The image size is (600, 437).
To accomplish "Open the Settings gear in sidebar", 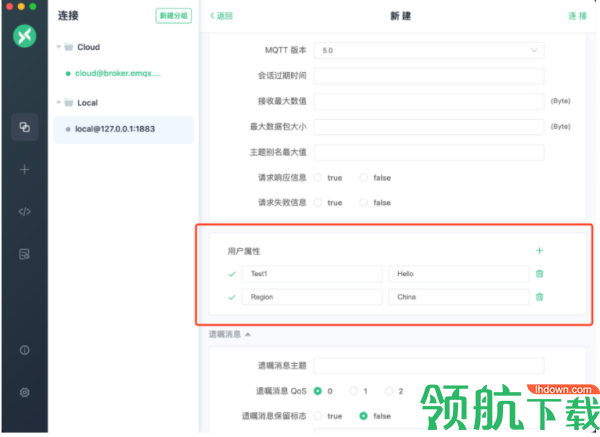I will [24, 392].
